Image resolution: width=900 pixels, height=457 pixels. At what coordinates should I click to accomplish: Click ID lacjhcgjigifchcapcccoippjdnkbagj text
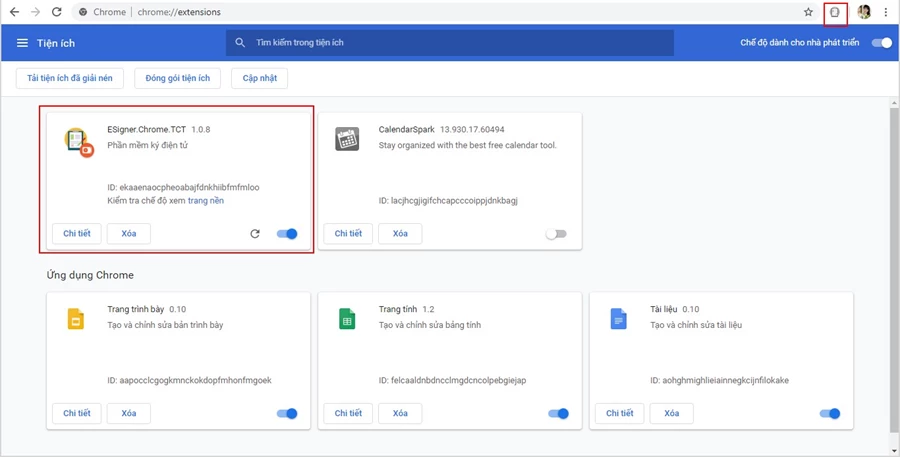pyautogui.click(x=448, y=201)
